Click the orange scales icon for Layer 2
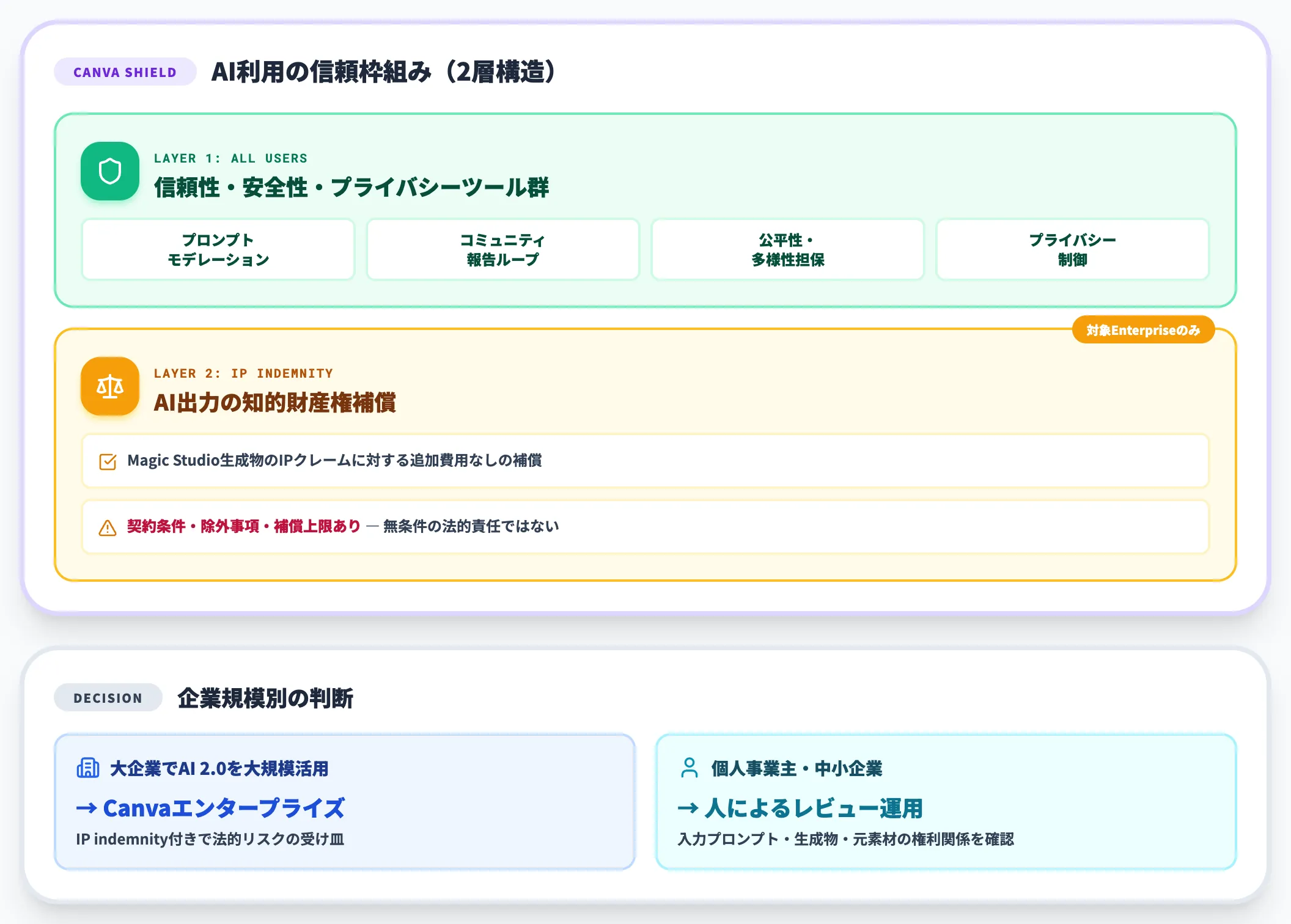Screen dimensions: 1291x924 click(110, 386)
